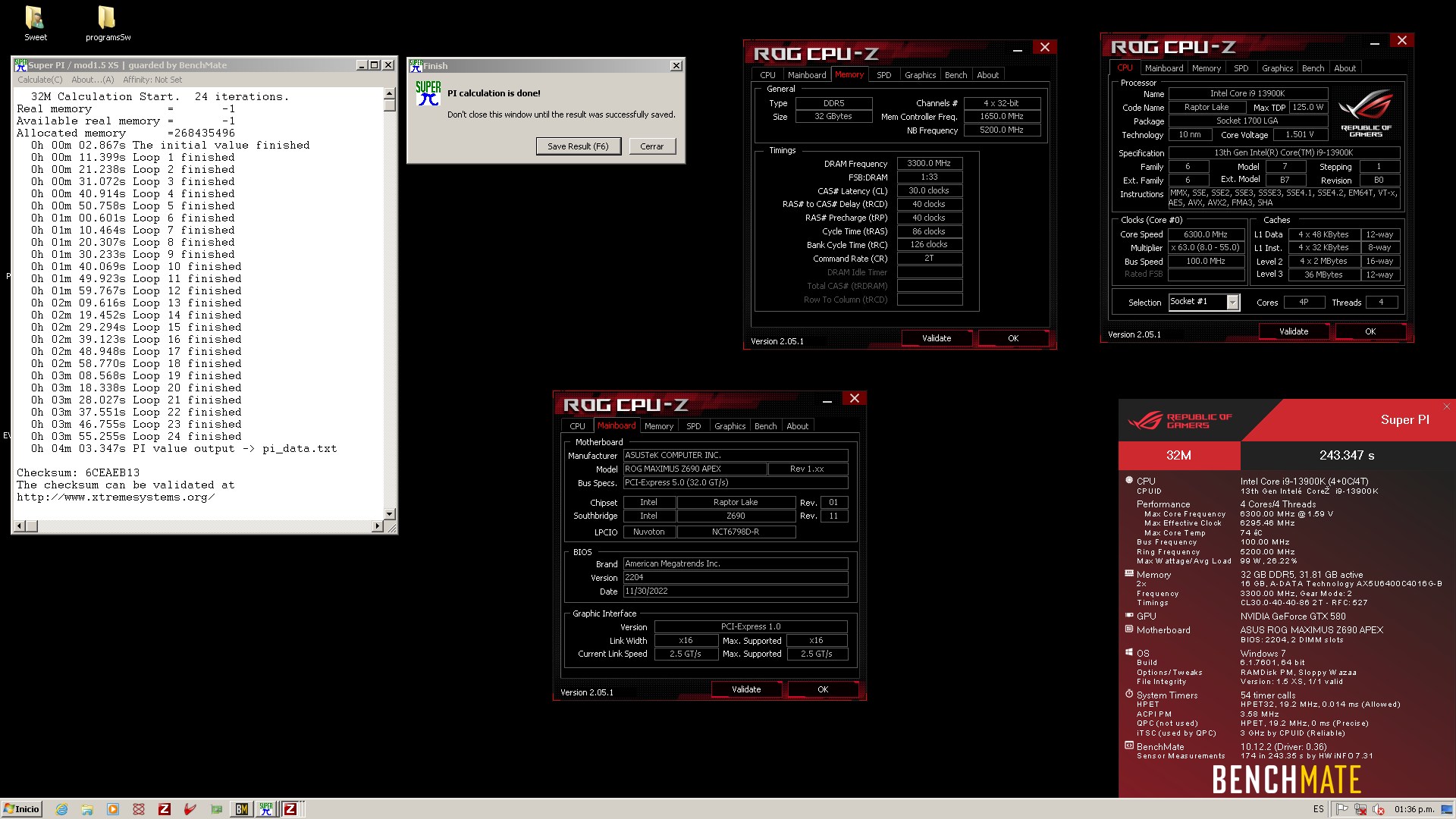The width and height of the screenshot is (1456, 819).
Task: Launch Internet Explorer from the taskbar
Action: point(61,809)
